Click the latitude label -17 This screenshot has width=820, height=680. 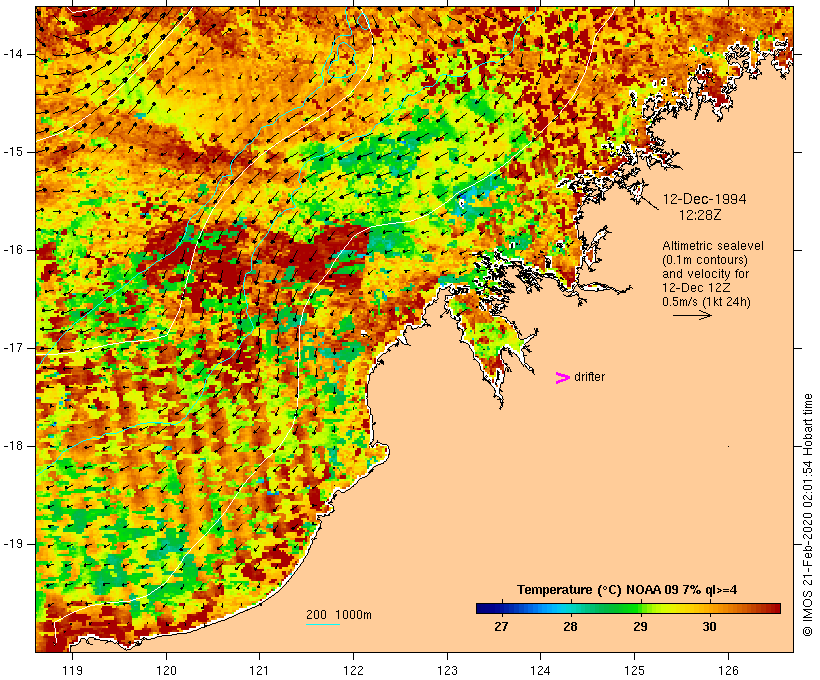[x=13, y=348]
